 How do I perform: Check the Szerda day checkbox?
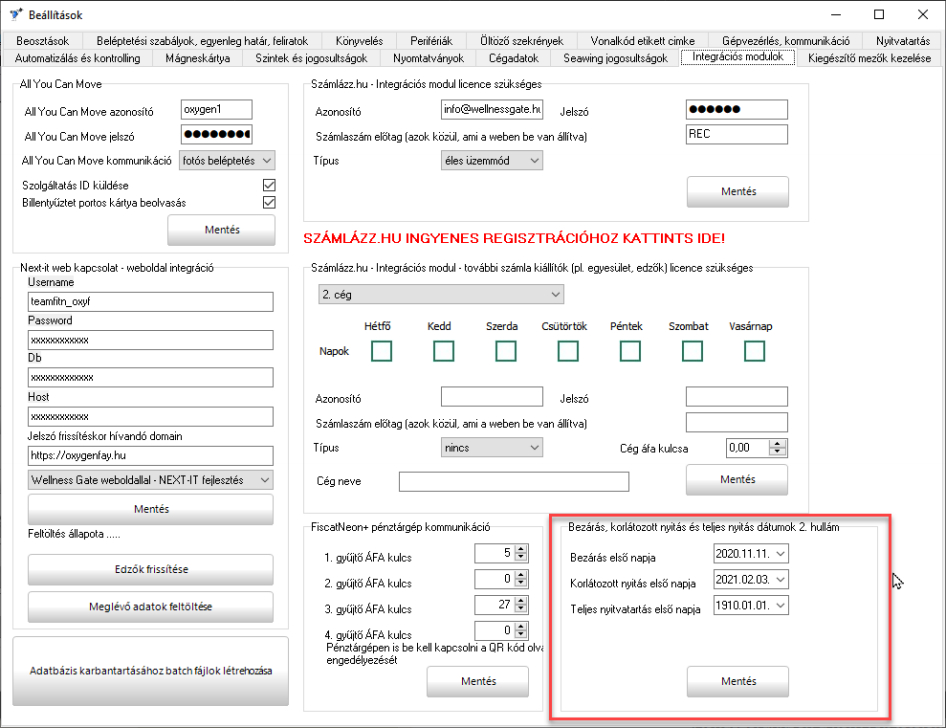[x=506, y=351]
